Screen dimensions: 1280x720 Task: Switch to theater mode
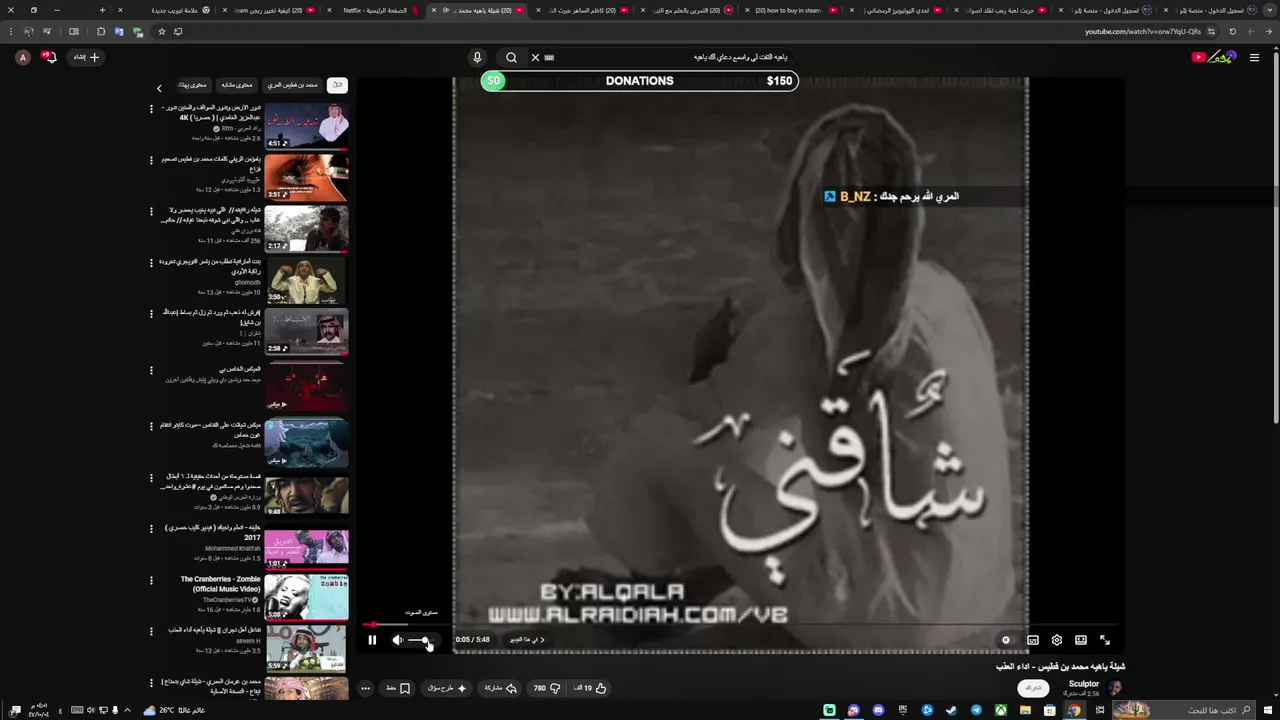coord(1081,640)
